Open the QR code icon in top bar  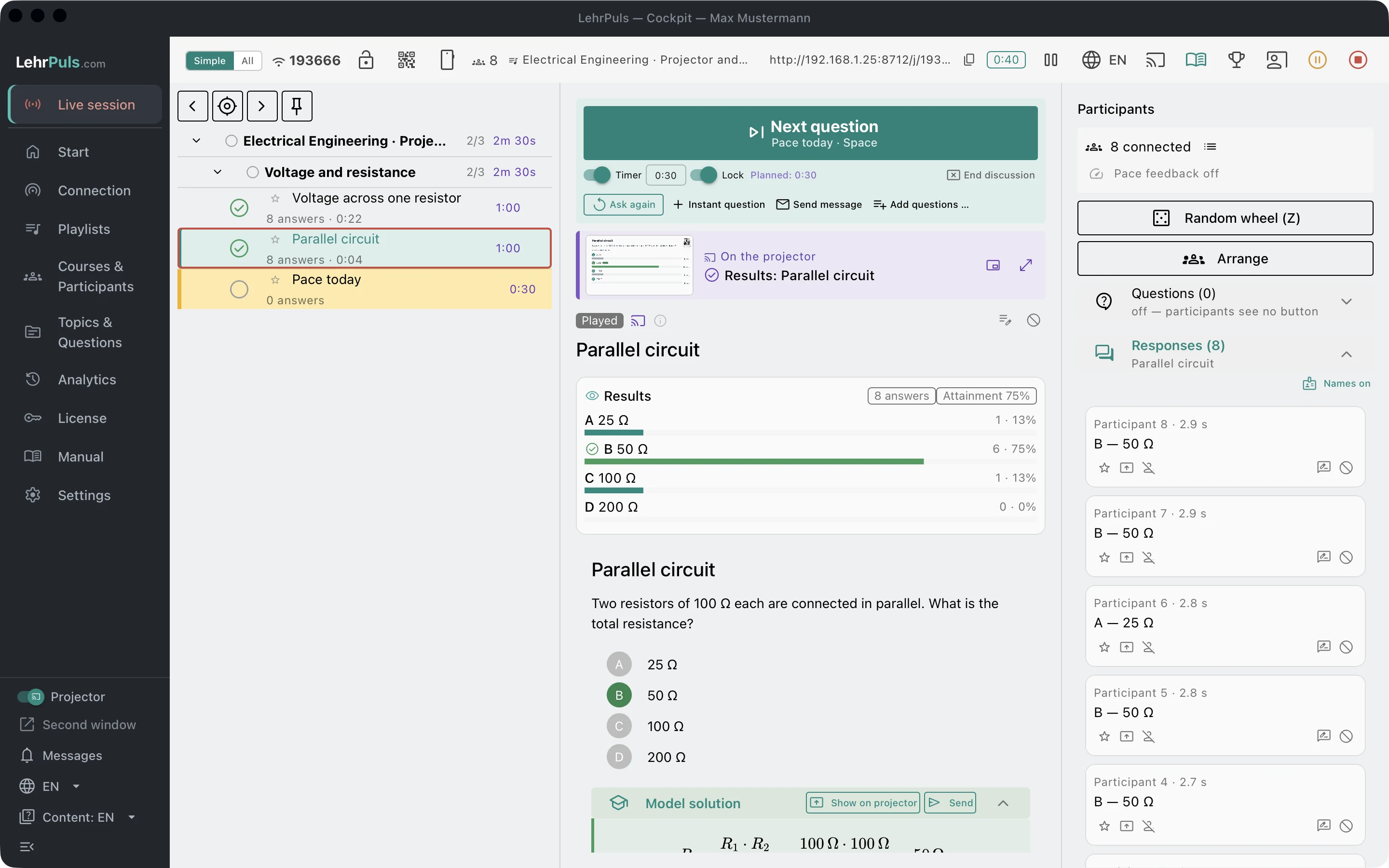(407, 60)
